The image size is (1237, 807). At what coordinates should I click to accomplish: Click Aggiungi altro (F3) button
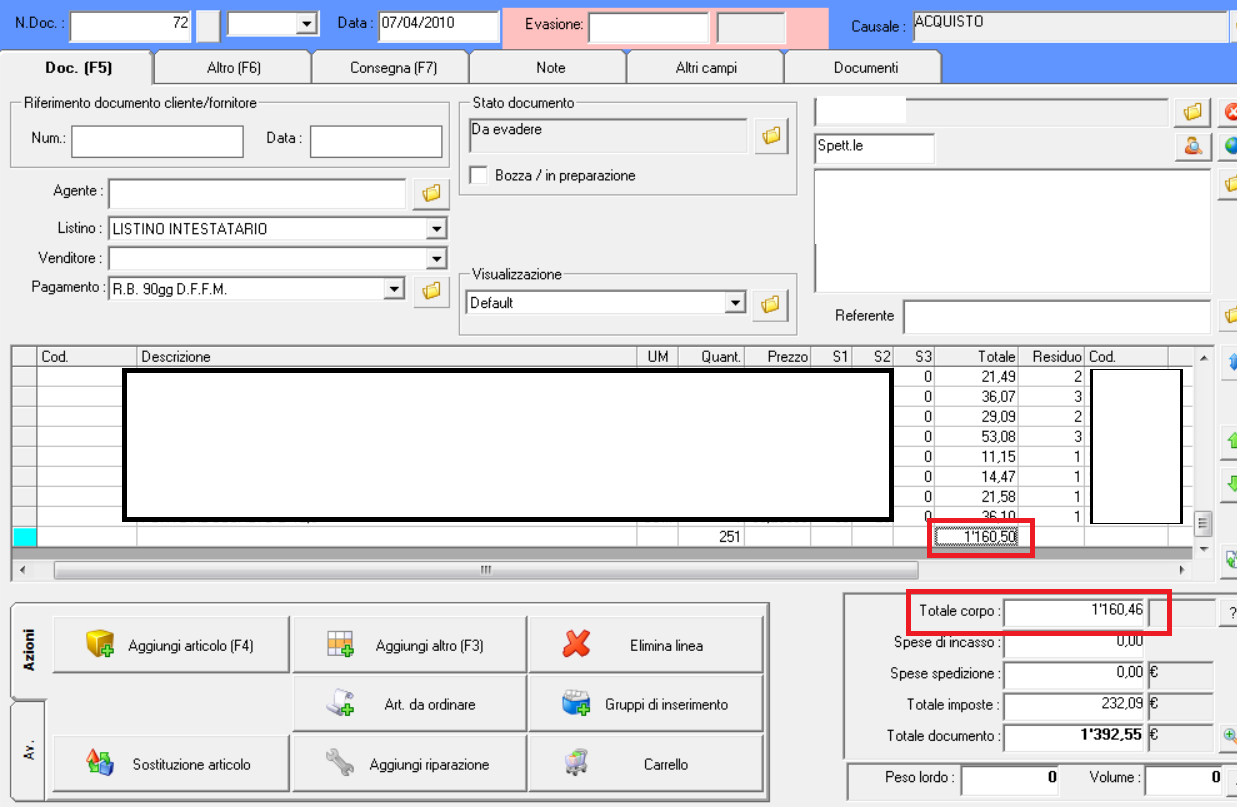click(x=409, y=645)
